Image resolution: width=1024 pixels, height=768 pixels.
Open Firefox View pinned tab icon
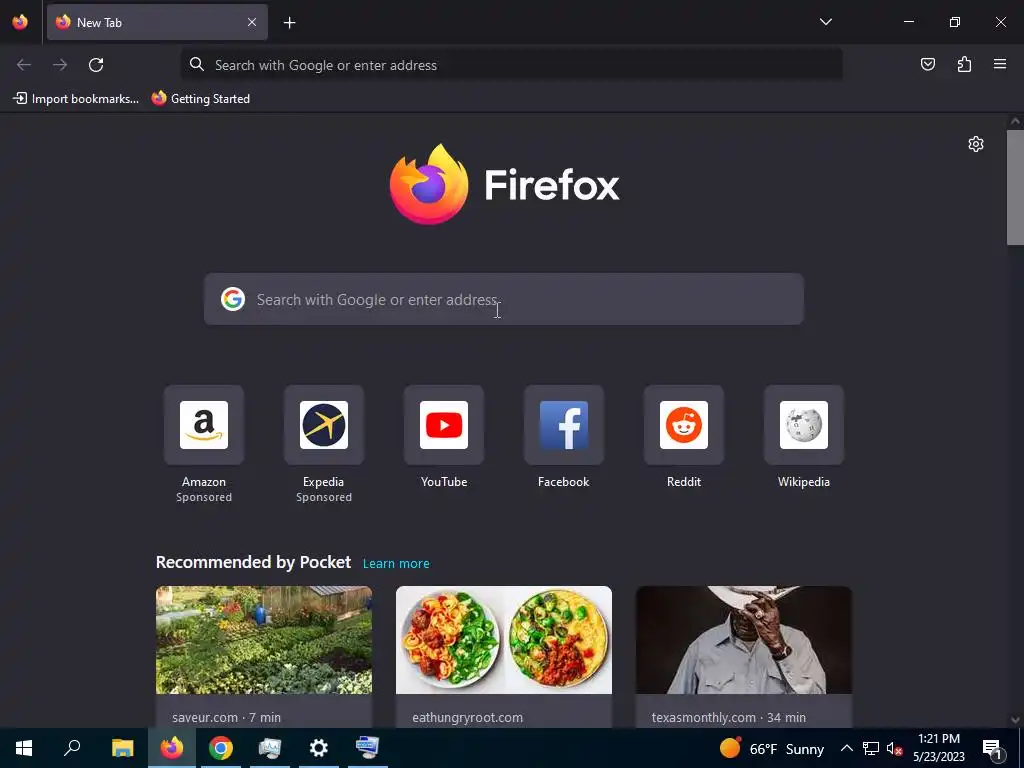(20, 22)
